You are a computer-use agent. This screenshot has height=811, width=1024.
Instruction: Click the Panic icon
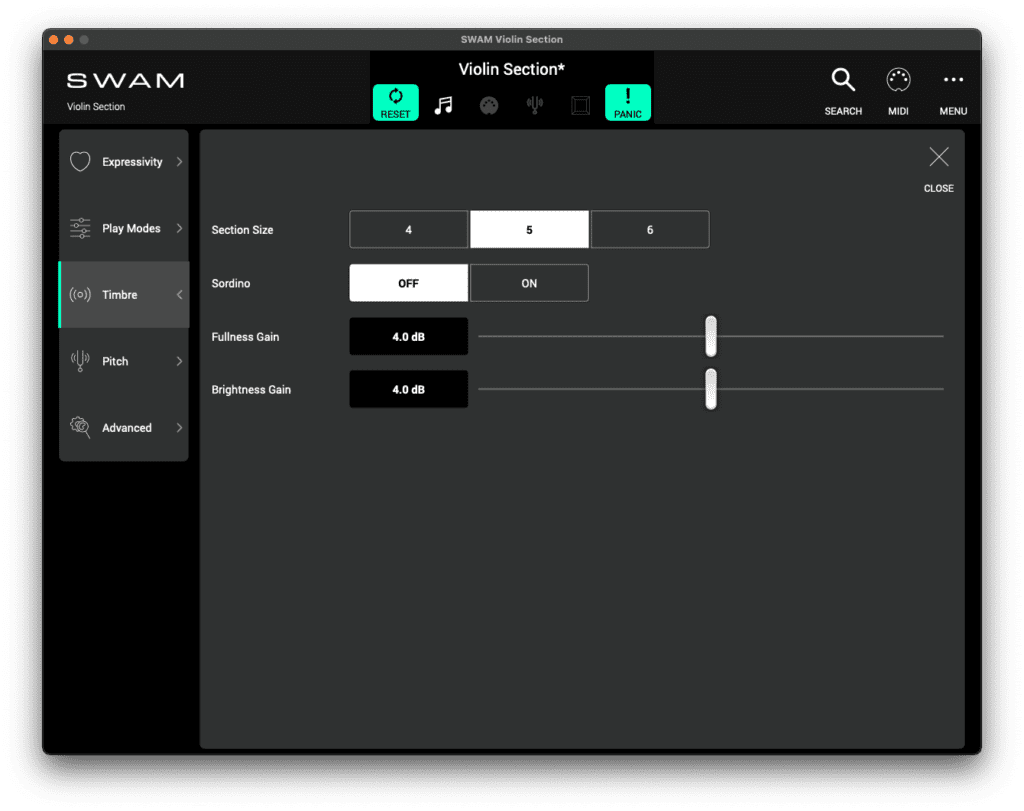point(628,101)
